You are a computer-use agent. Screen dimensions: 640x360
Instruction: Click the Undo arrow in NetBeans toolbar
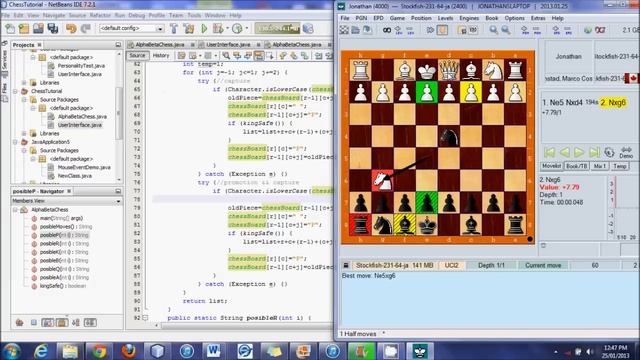coord(71,29)
